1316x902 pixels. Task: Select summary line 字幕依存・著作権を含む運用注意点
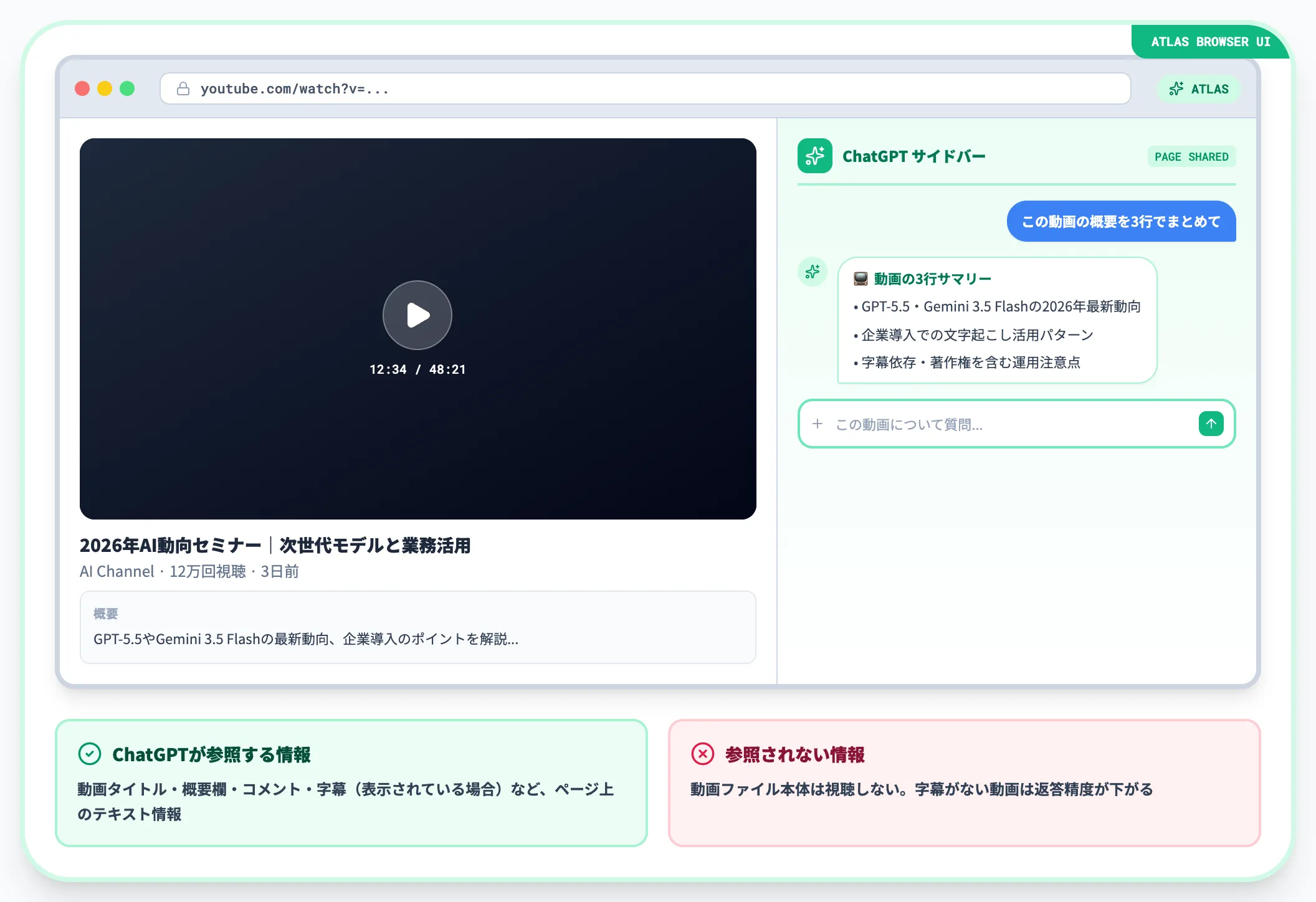(x=966, y=363)
